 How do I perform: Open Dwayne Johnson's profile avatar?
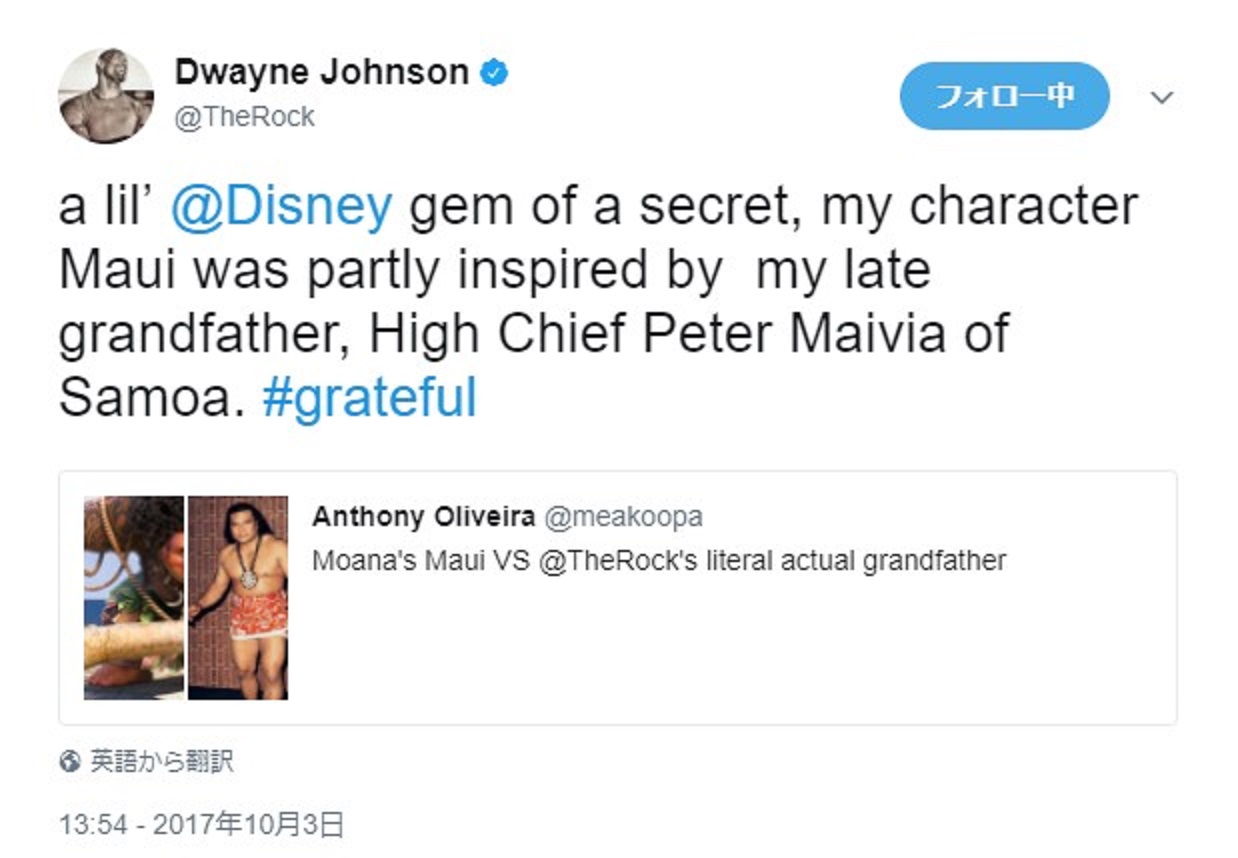pyautogui.click(x=106, y=95)
